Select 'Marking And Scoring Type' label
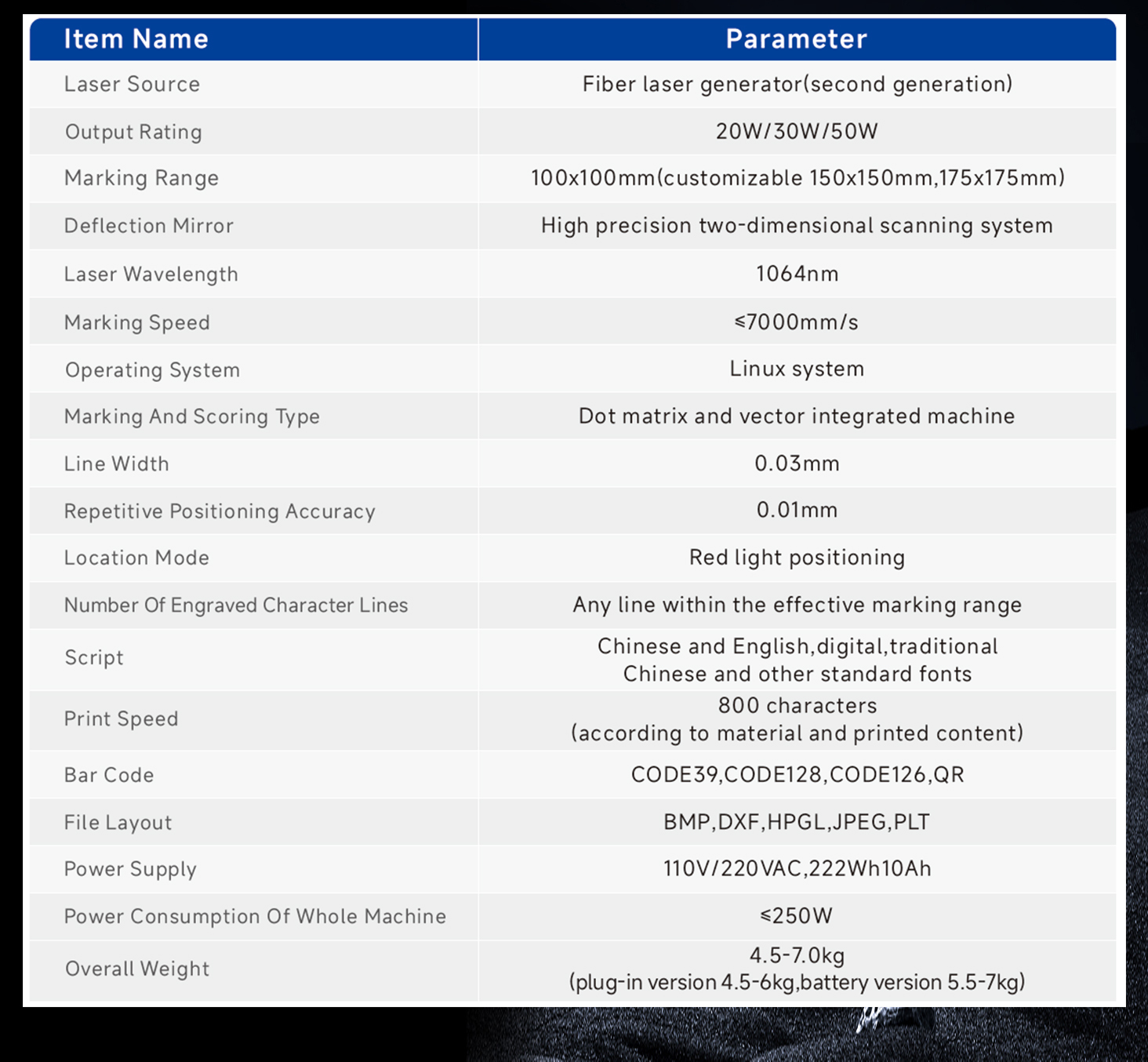The height and width of the screenshot is (1062, 1148). 192,416
